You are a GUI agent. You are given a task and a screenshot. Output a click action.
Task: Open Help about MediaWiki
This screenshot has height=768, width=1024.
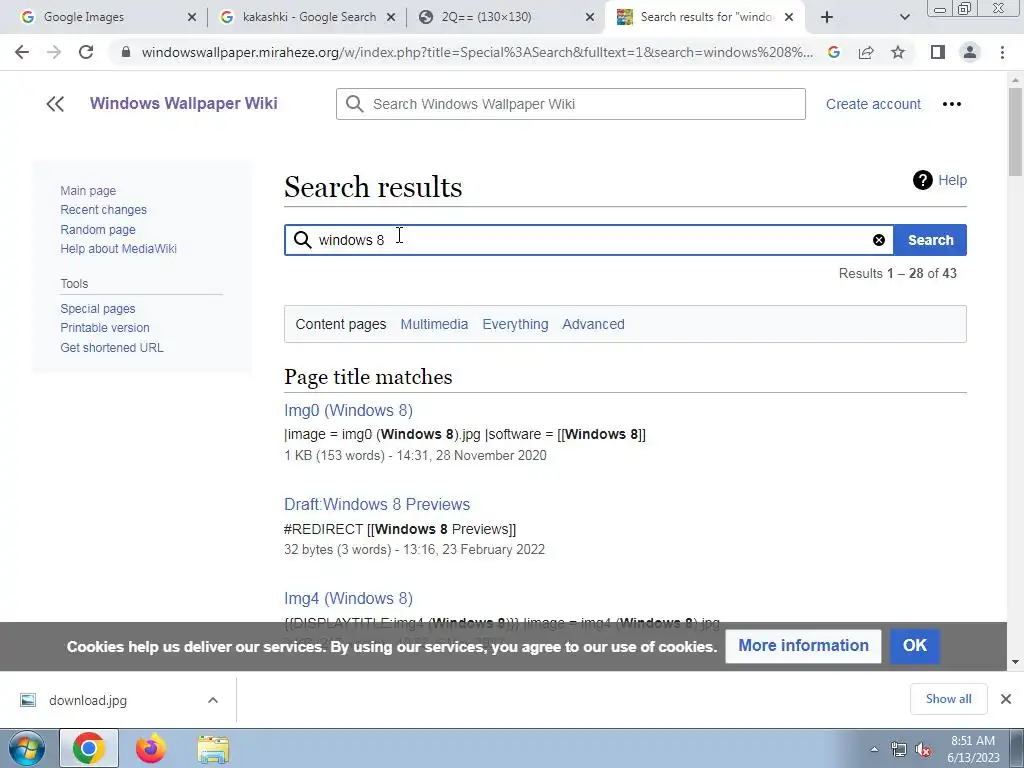pyautogui.click(x=118, y=248)
